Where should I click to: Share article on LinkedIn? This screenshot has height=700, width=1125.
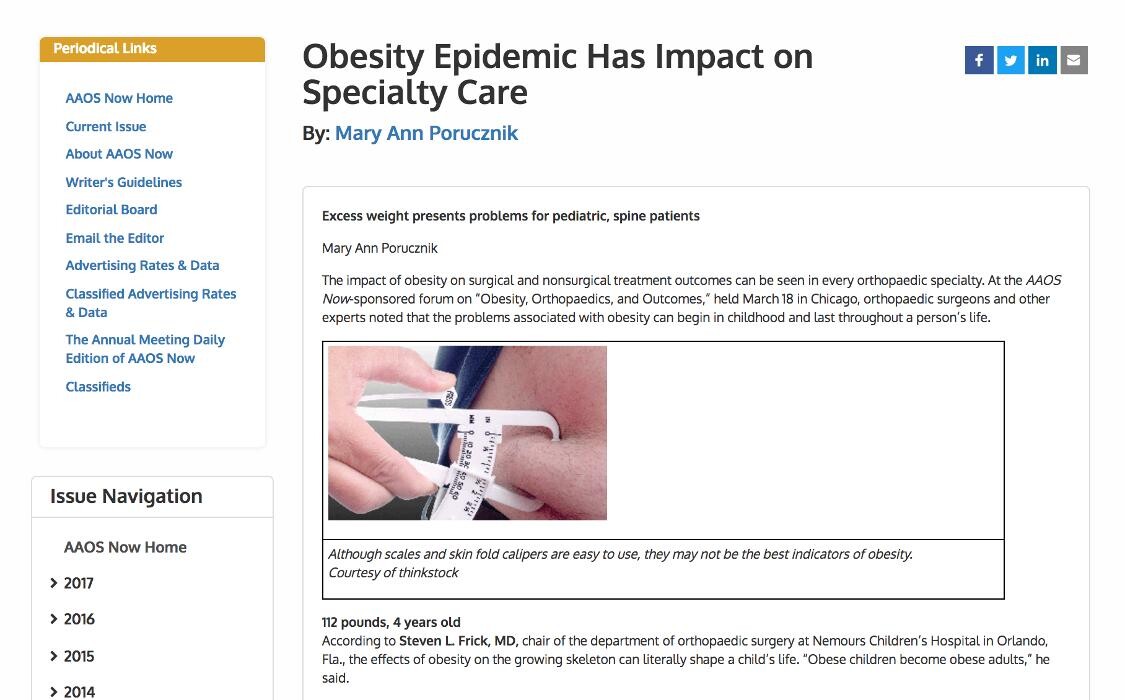1042,60
